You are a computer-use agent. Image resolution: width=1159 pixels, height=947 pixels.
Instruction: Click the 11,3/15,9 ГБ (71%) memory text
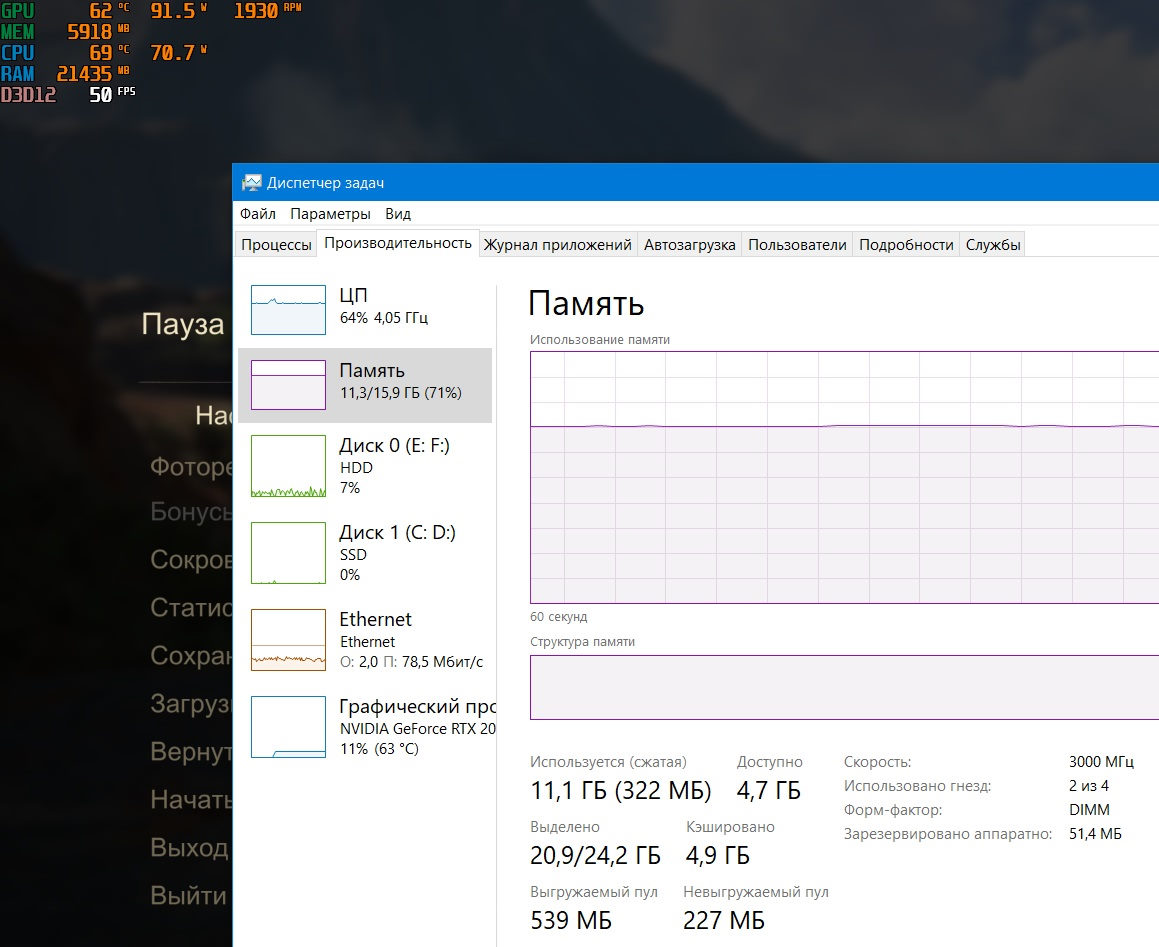click(401, 393)
